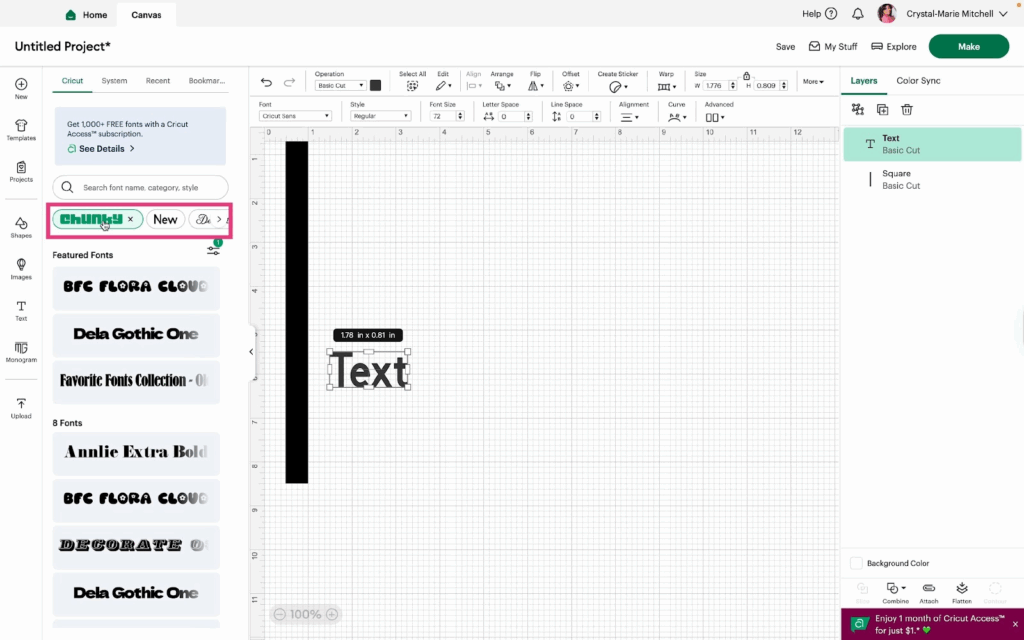The height and width of the screenshot is (640, 1024).
Task: Click the operation color swatch
Action: click(x=376, y=86)
